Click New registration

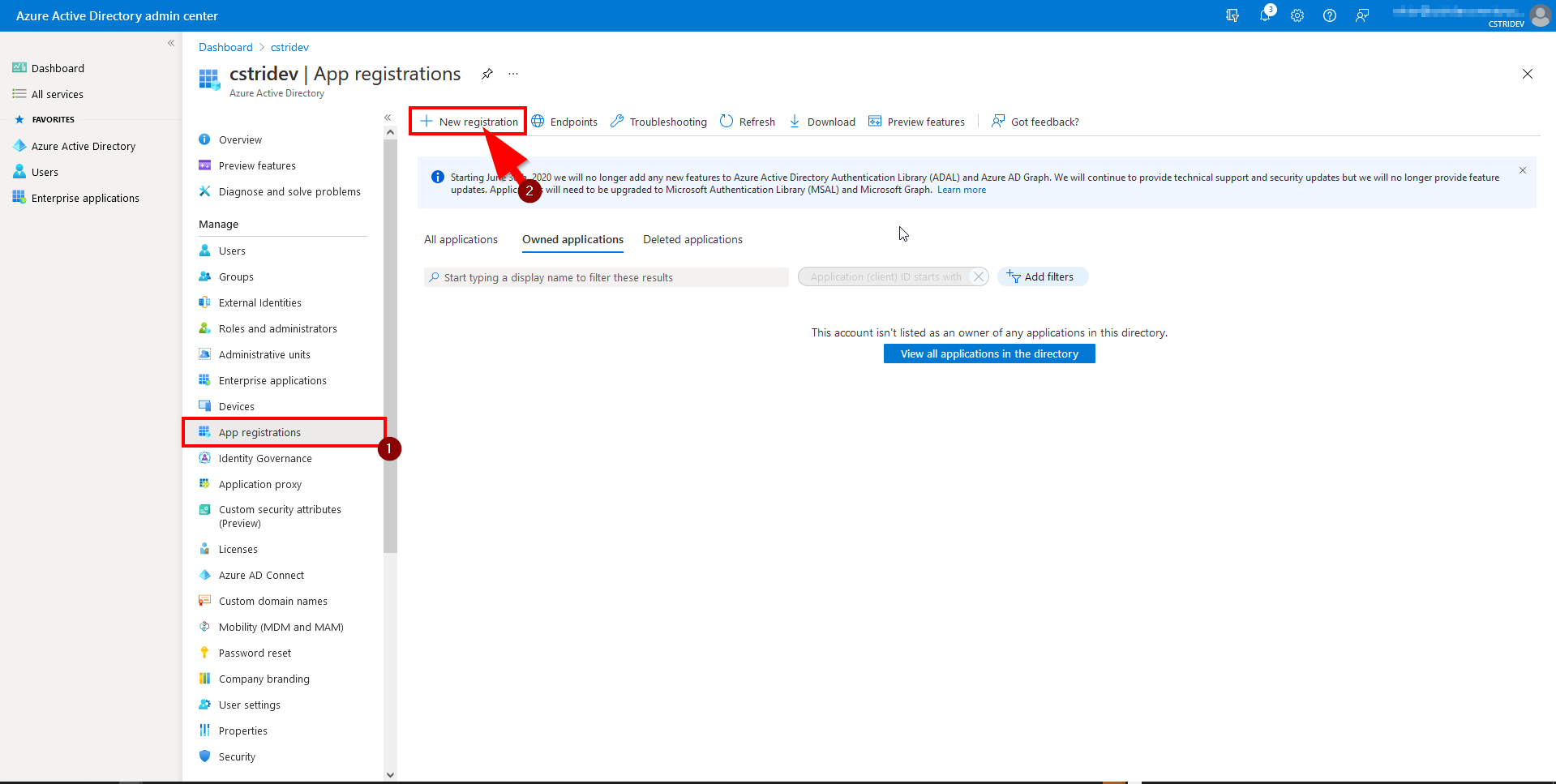point(469,122)
